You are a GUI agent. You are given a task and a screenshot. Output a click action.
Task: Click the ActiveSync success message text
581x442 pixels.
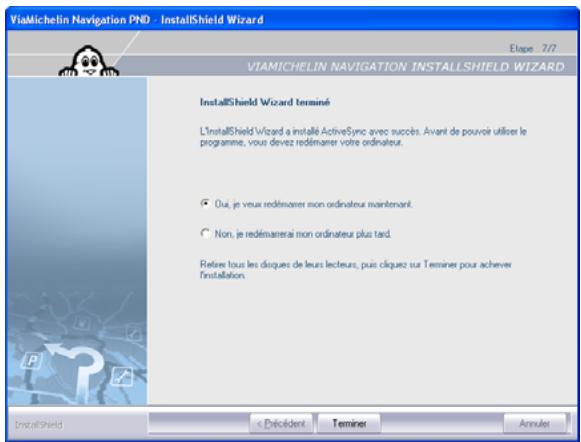pos(363,137)
